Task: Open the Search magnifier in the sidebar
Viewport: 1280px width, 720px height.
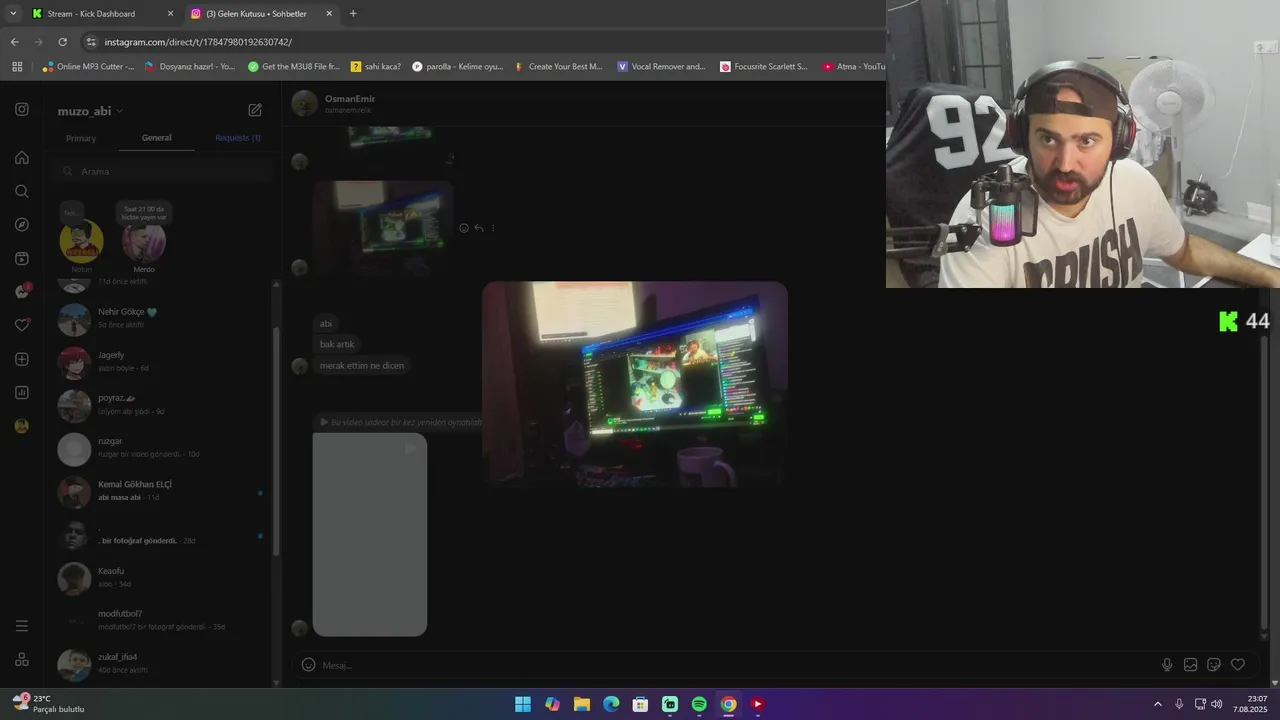Action: tap(22, 191)
